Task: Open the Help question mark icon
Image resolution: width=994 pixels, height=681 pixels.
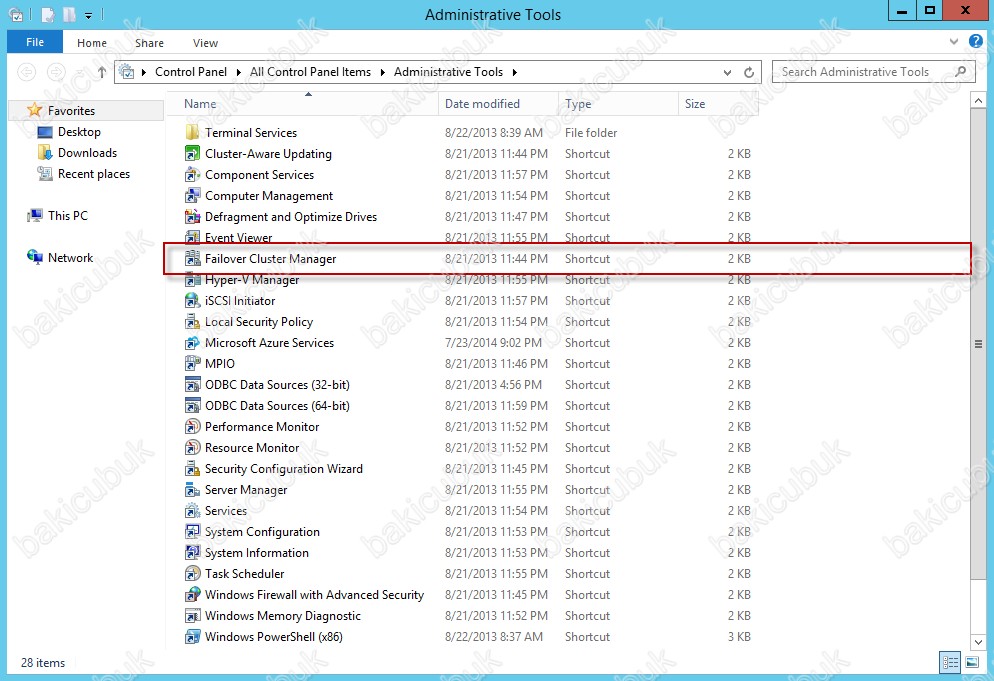Action: (976, 41)
